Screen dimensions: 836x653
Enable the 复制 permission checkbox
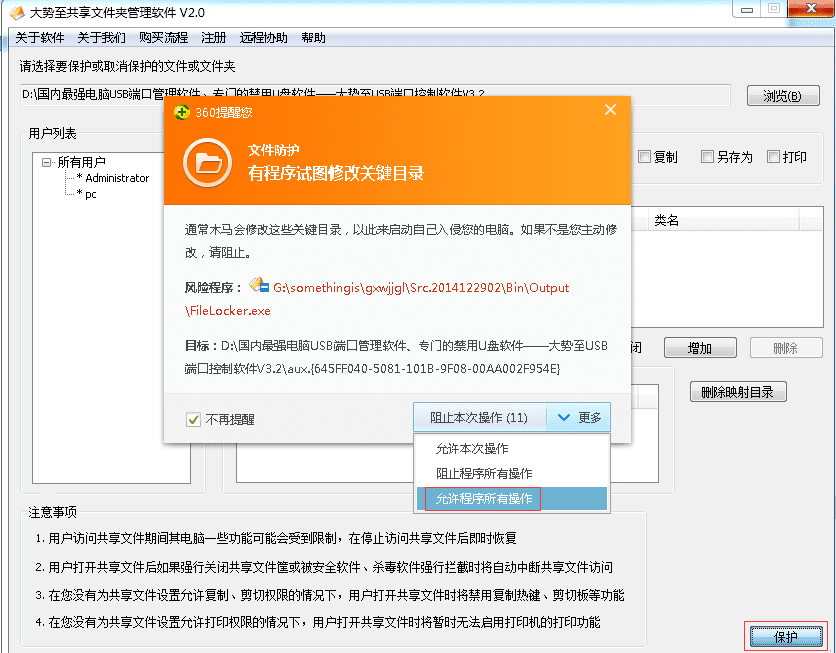point(644,156)
